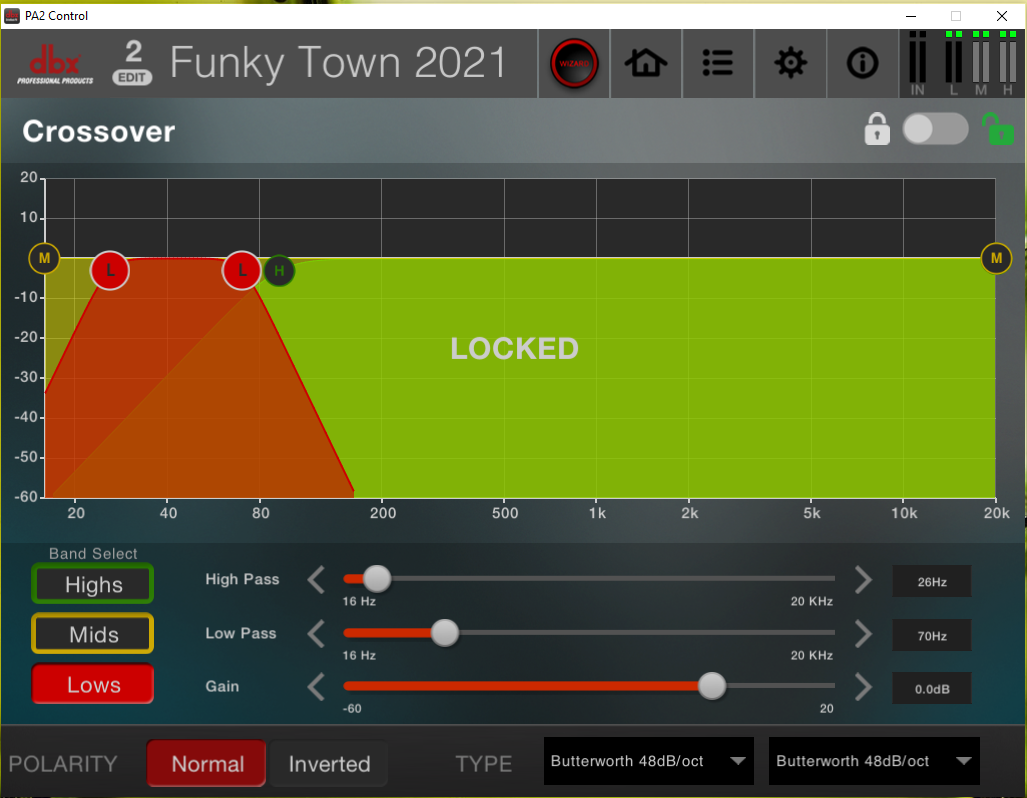Select the Highs band
The height and width of the screenshot is (798, 1027).
93,585
